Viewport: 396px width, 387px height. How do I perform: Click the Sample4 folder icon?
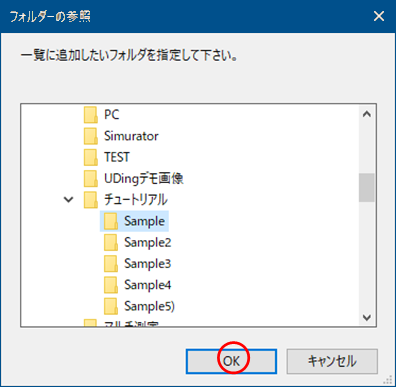pyautogui.click(x=111, y=285)
